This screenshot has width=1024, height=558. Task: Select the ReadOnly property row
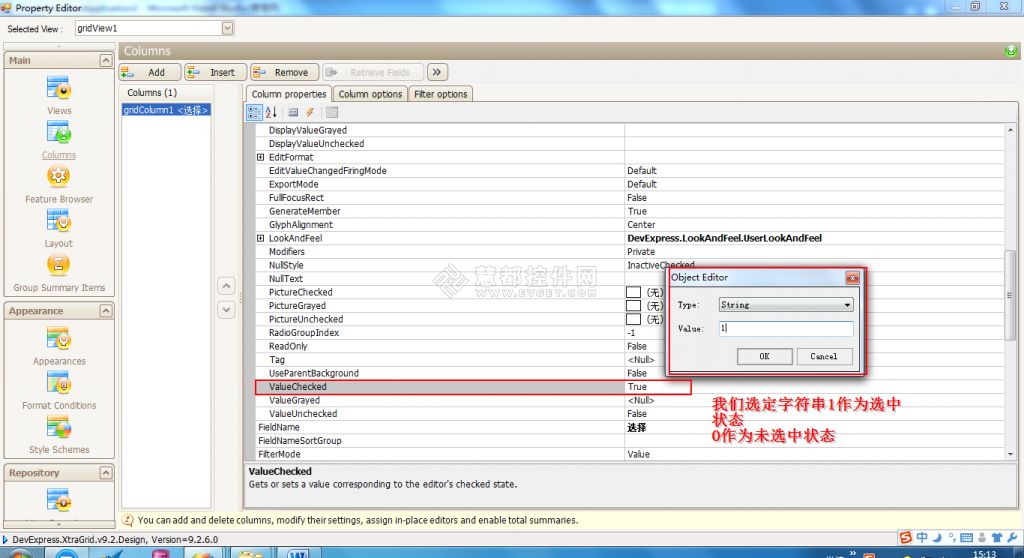pos(630,346)
